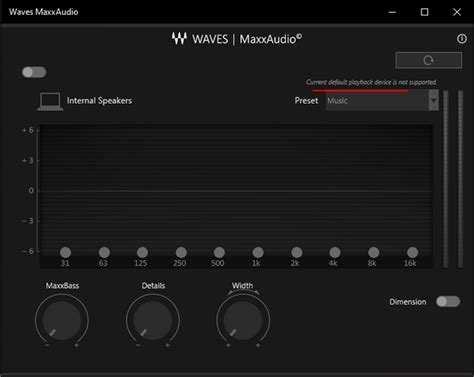Image resolution: width=474 pixels, height=377 pixels.
Task: Click the Internal Speakers laptop icon
Action: (50, 101)
